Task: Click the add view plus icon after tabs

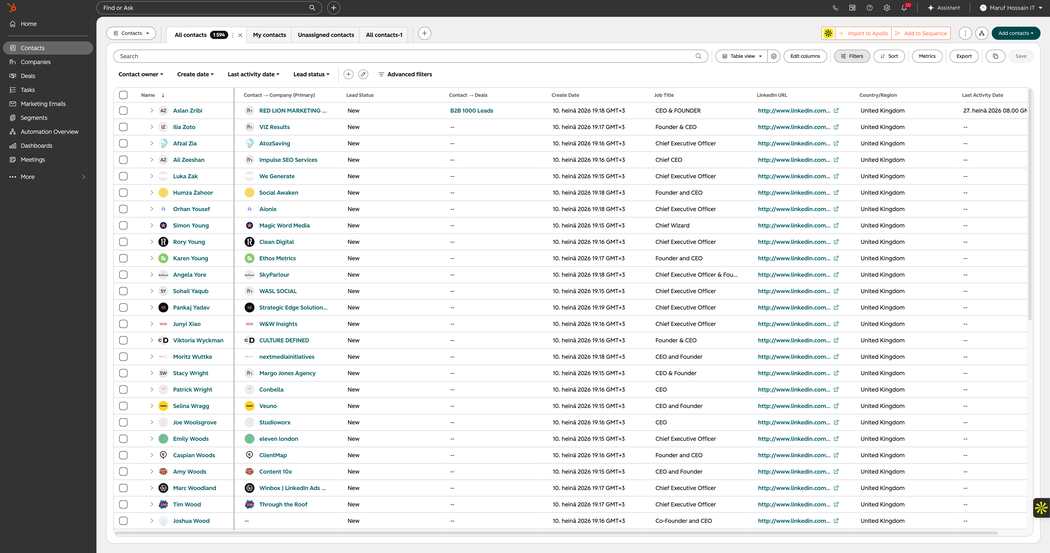Action: click(425, 33)
